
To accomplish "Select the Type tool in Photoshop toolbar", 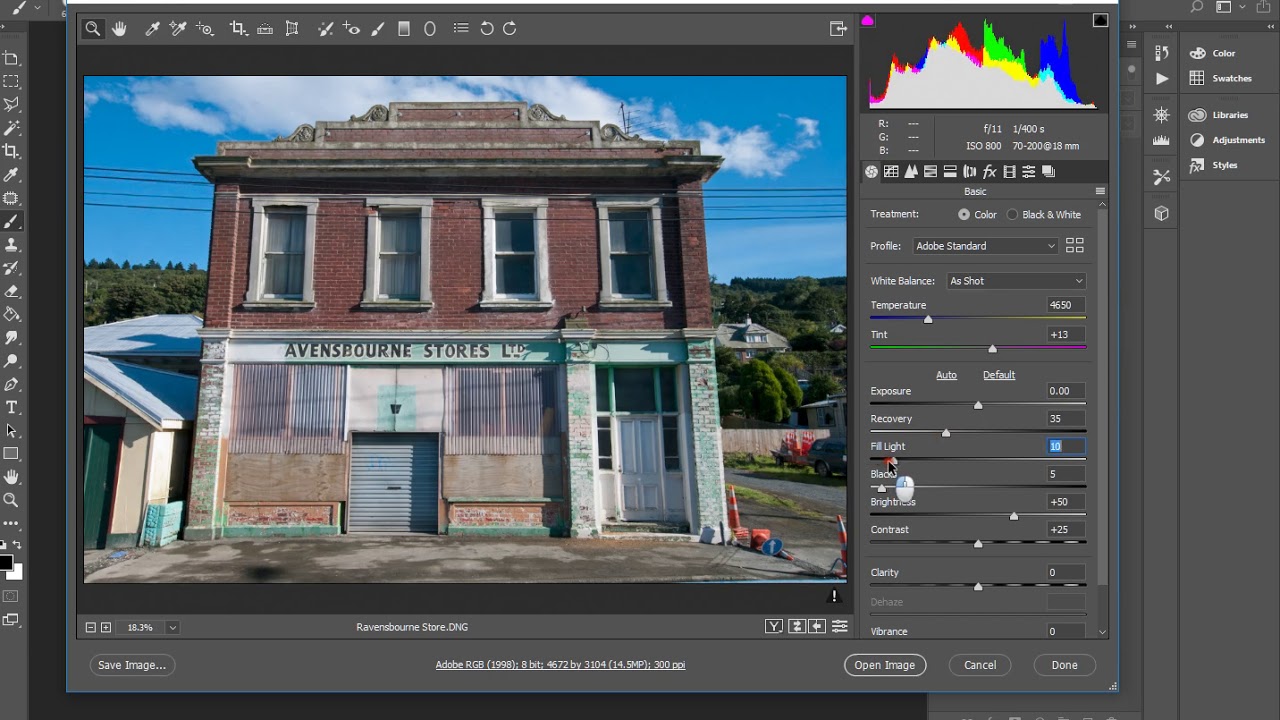I will click(x=12, y=407).
